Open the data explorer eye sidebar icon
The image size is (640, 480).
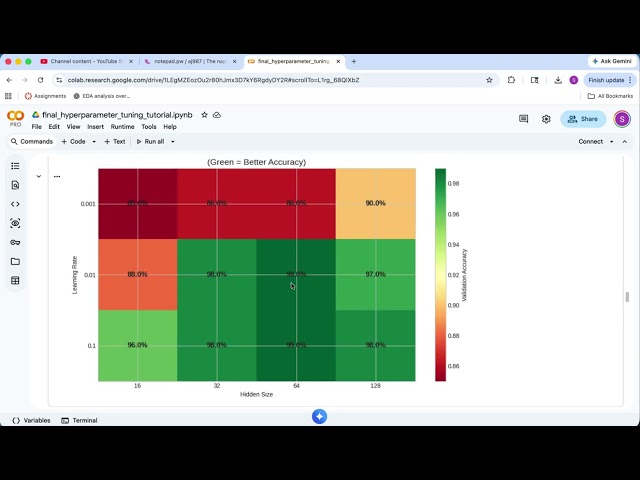pos(15,223)
